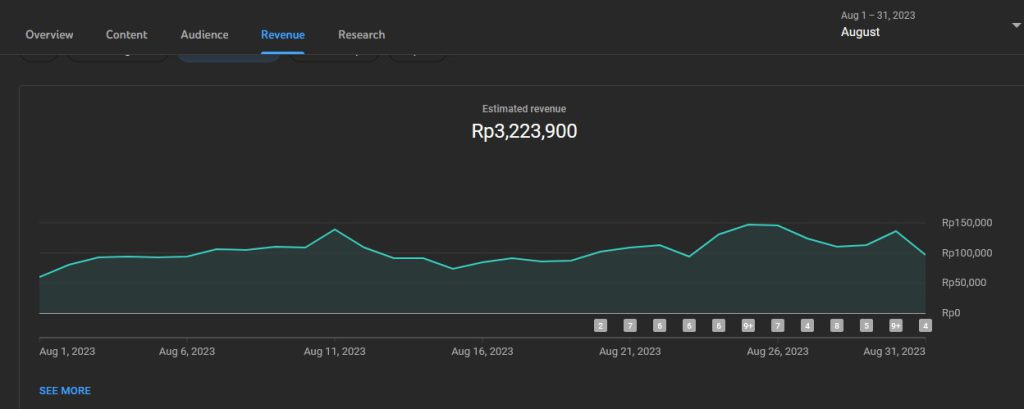The width and height of the screenshot is (1024, 409).
Task: Open the last "9+" marker near Aug 31
Action: tap(896, 325)
